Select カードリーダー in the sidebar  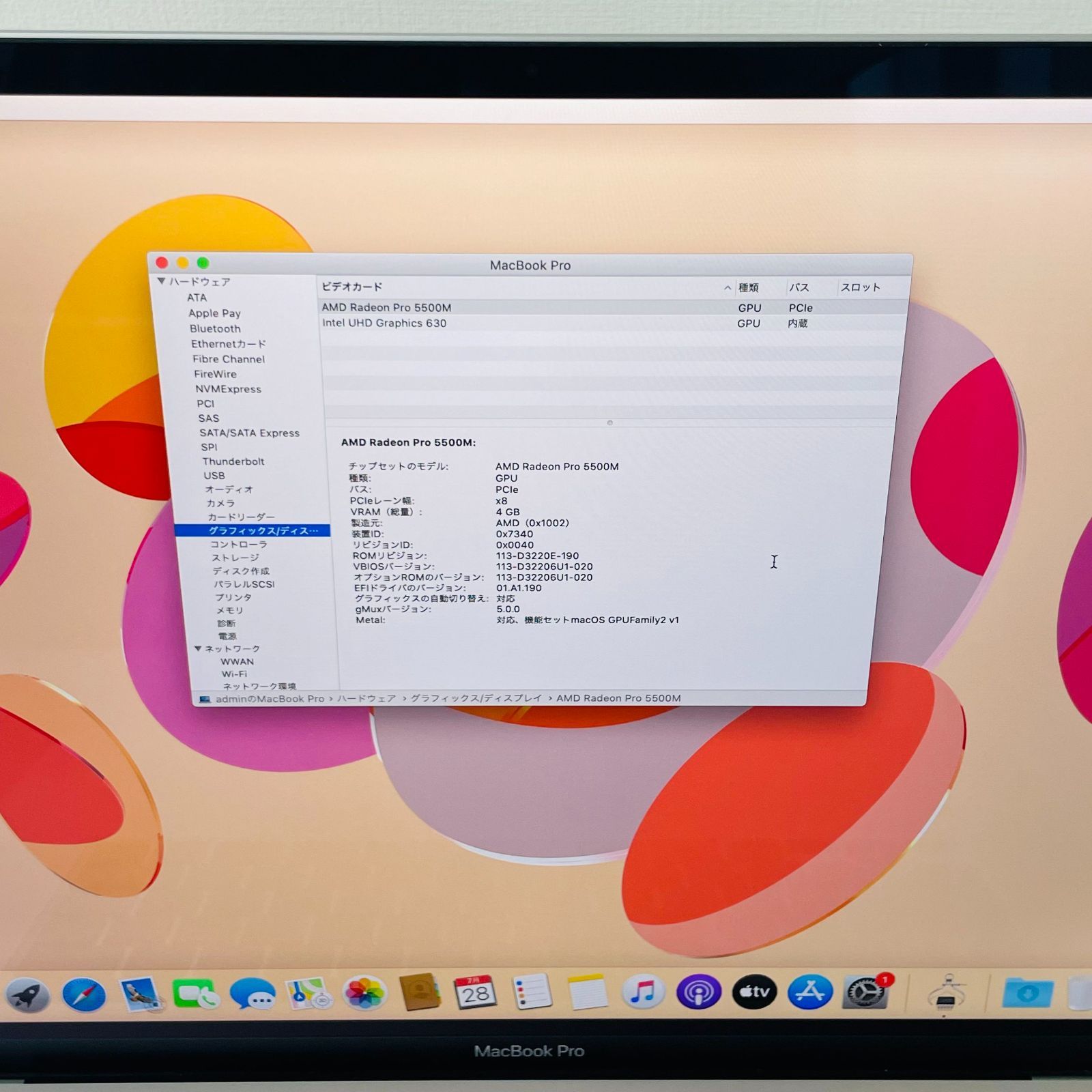pyautogui.click(x=242, y=517)
